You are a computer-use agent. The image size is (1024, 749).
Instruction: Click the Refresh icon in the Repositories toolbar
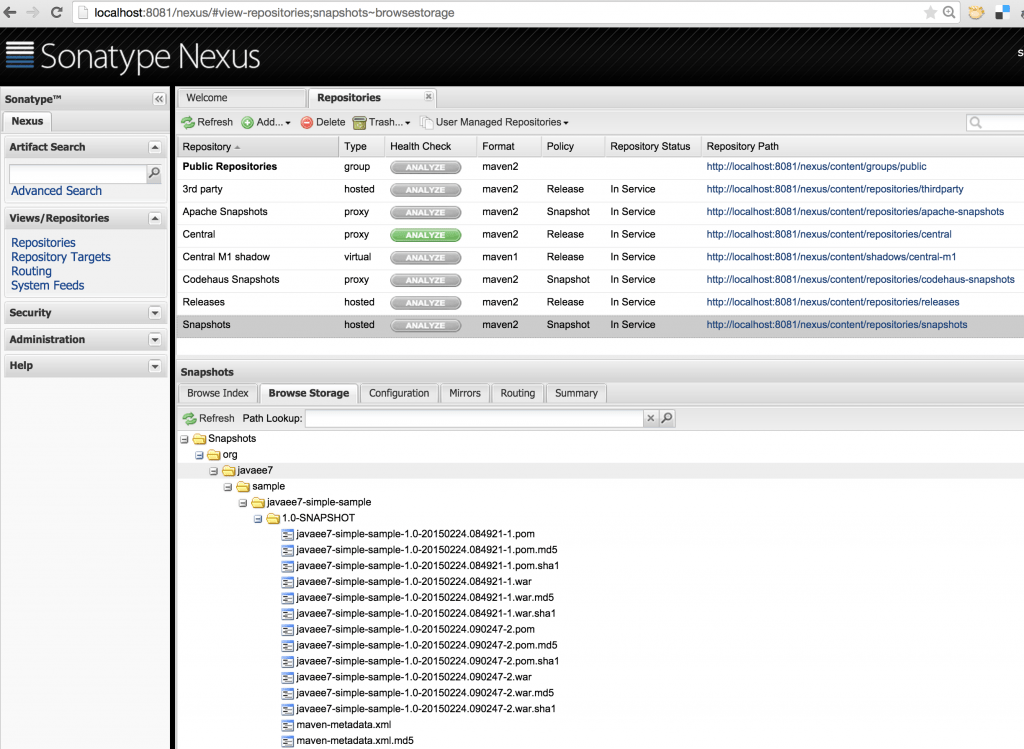click(190, 121)
